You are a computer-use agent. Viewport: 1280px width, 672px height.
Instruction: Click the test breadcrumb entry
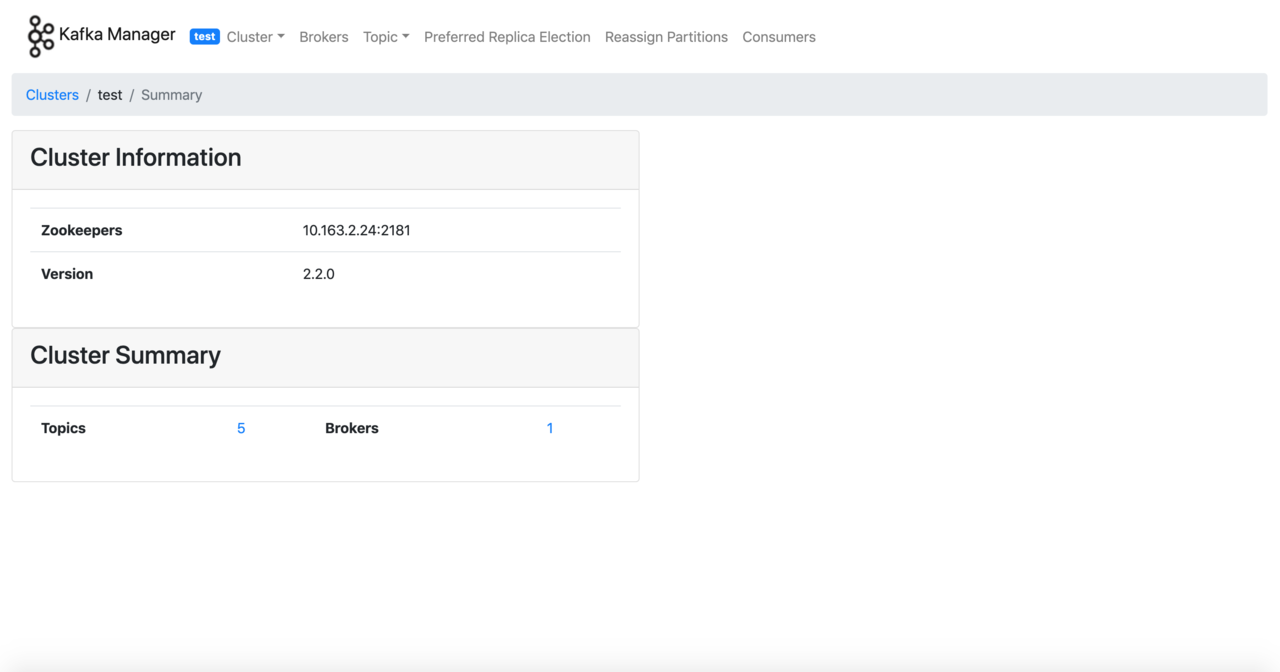coord(110,95)
